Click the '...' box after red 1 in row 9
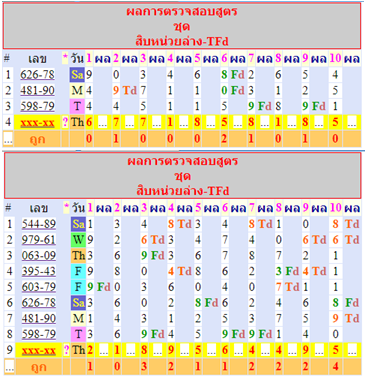The height and width of the screenshot is (379, 365). (130, 350)
